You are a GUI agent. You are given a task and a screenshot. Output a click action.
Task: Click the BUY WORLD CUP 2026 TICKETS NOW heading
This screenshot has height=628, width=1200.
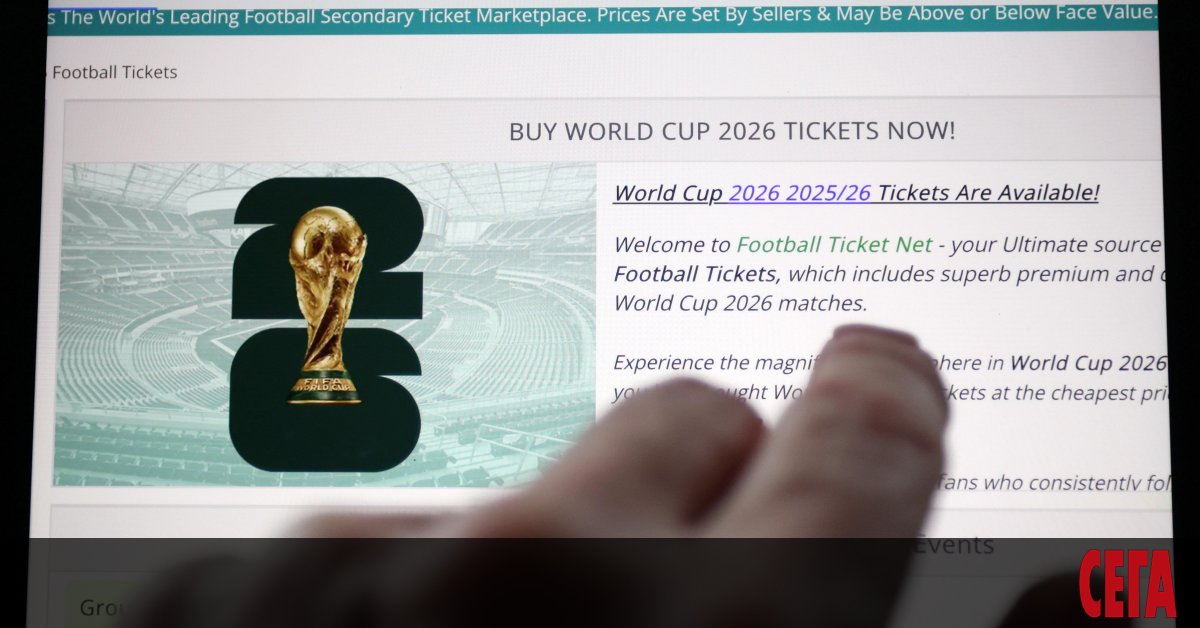pos(732,131)
